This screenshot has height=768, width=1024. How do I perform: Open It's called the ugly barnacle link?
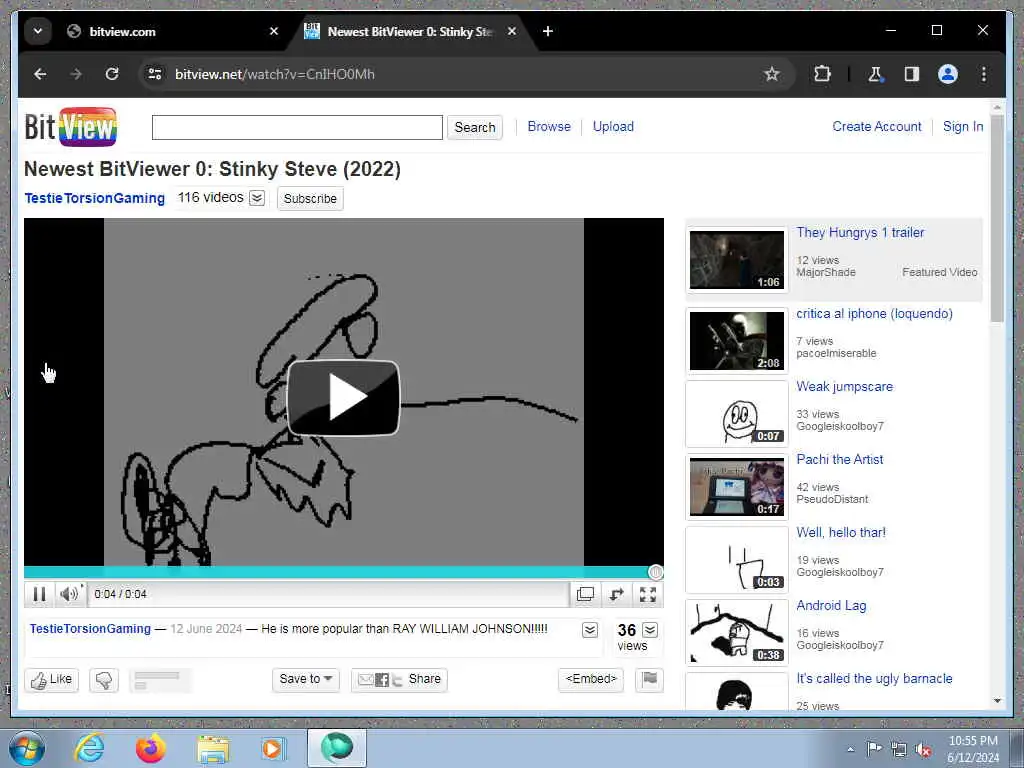pyautogui.click(x=874, y=679)
